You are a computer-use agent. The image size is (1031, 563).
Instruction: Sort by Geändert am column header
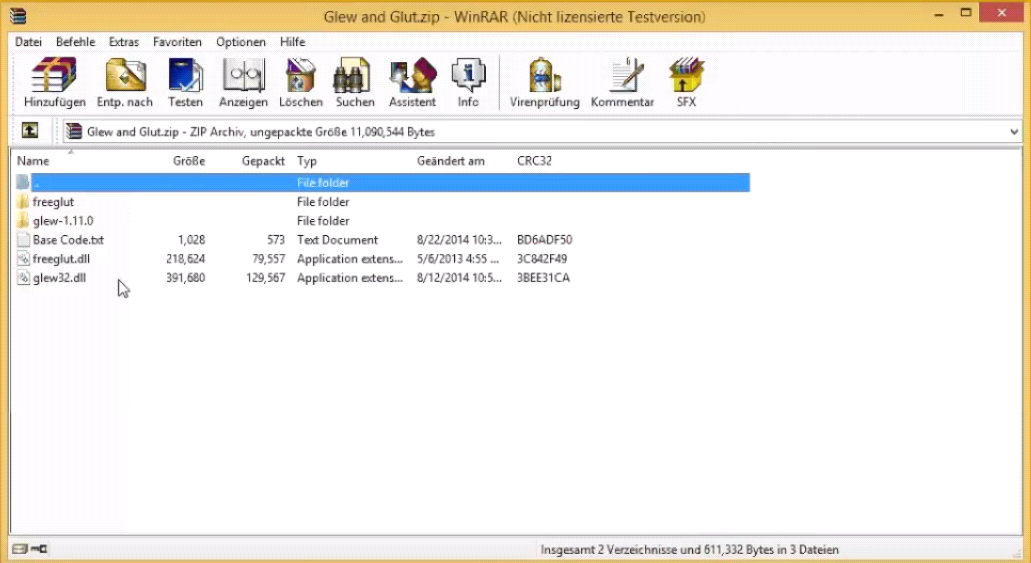(x=450, y=161)
